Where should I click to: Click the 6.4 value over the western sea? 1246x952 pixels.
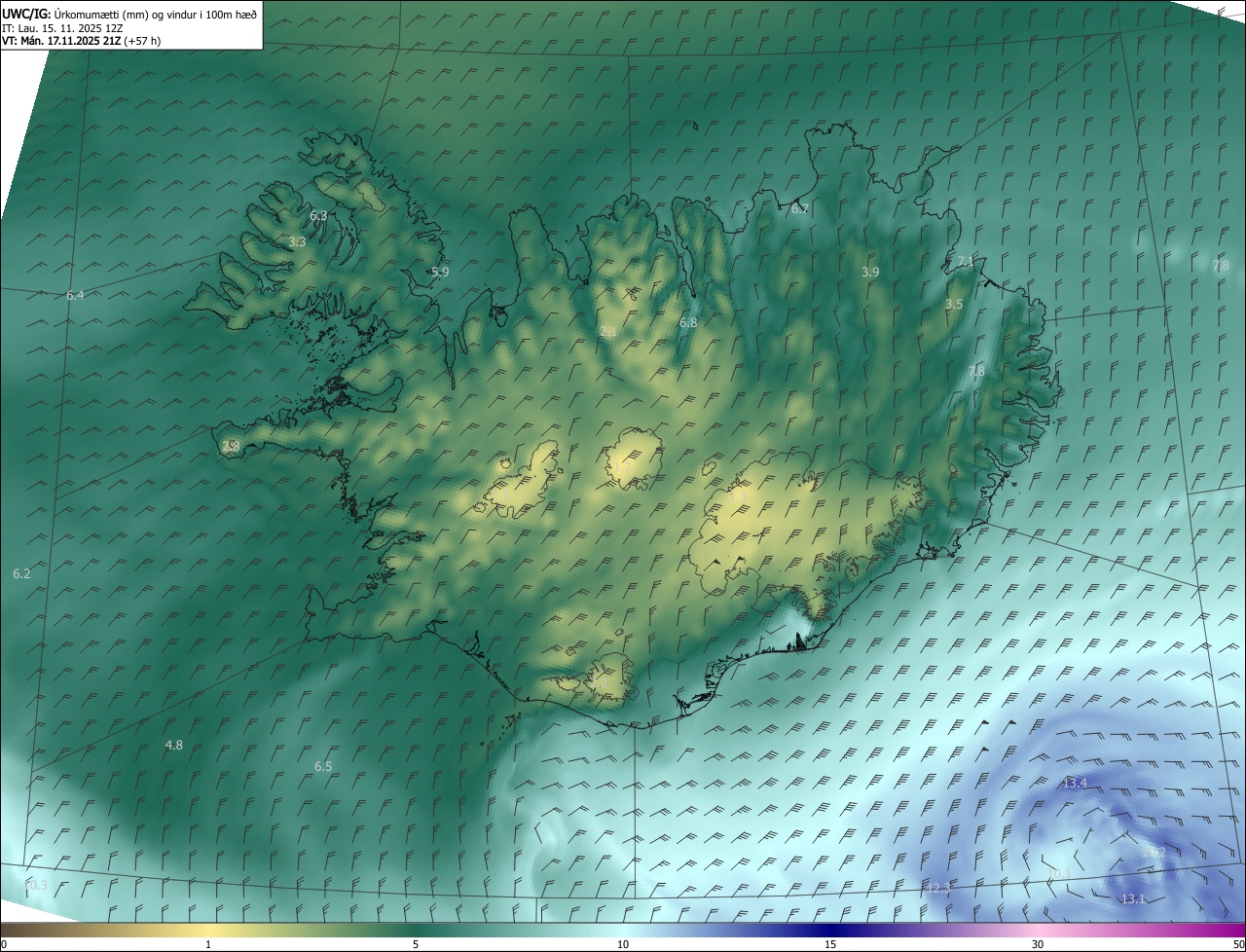(75, 295)
